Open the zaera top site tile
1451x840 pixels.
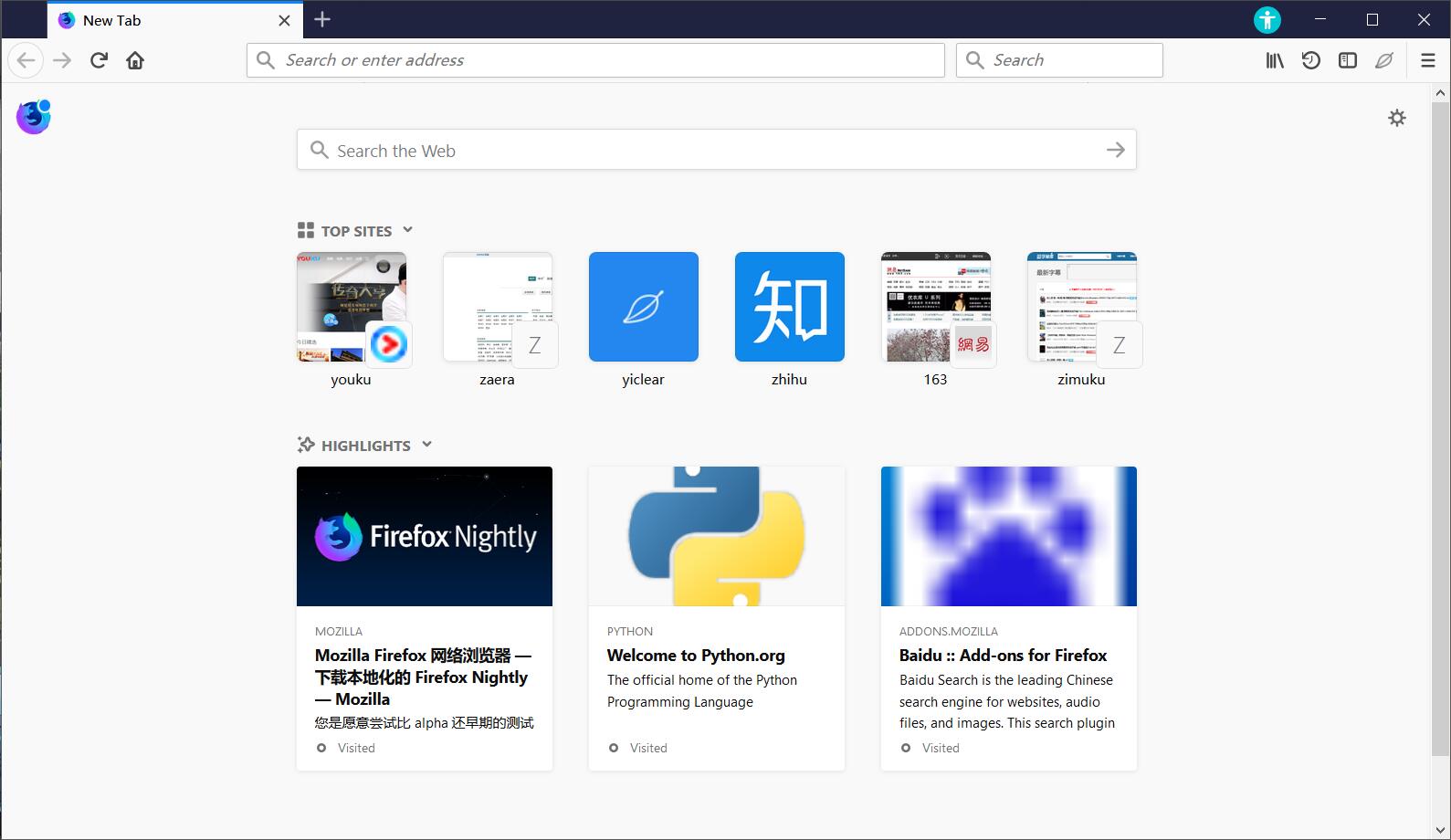[498, 307]
